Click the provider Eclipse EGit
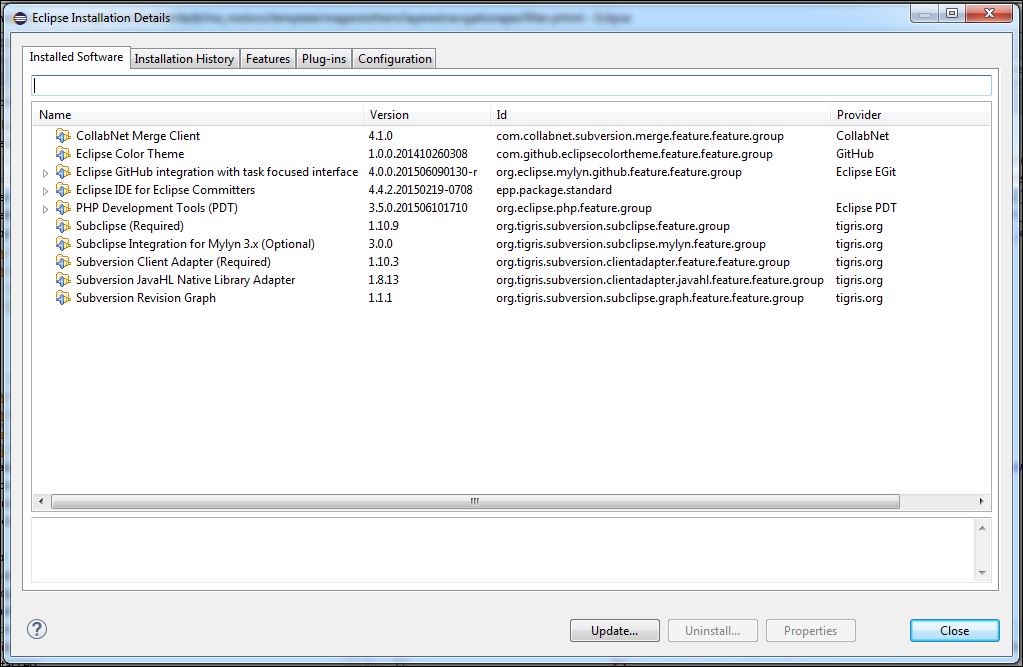The height and width of the screenshot is (667, 1023). pyautogui.click(x=866, y=172)
